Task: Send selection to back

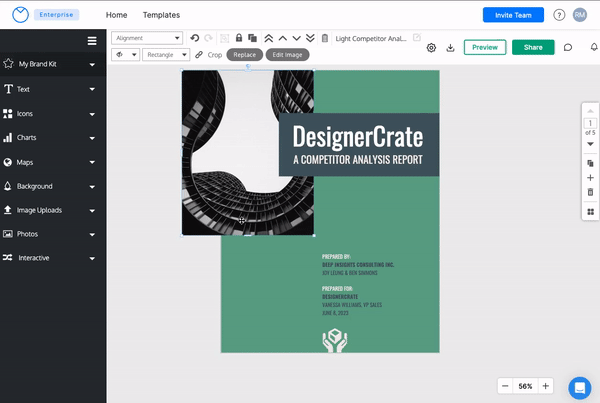Action: [310, 38]
